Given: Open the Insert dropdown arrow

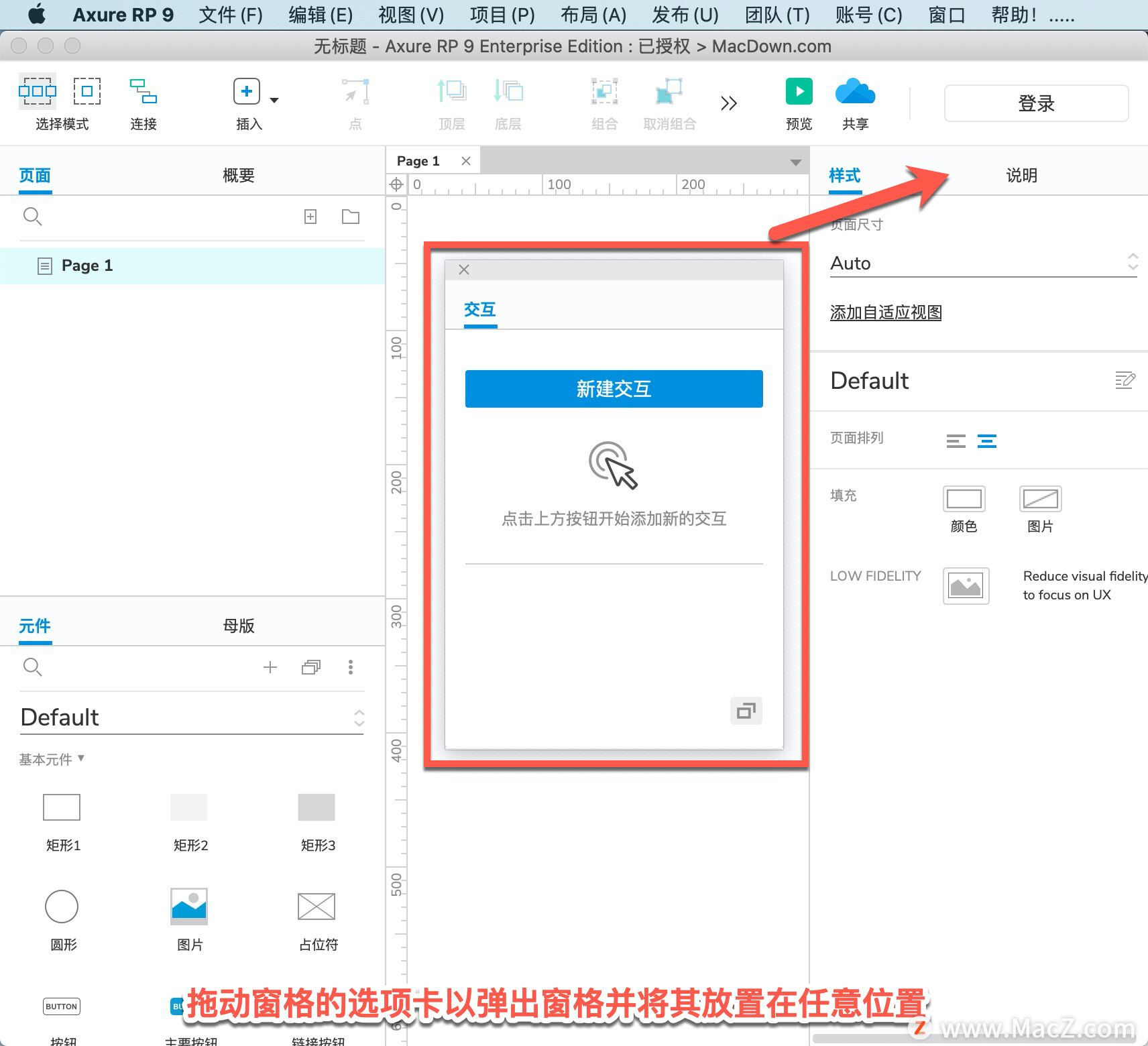Looking at the screenshot, I should click(x=274, y=101).
